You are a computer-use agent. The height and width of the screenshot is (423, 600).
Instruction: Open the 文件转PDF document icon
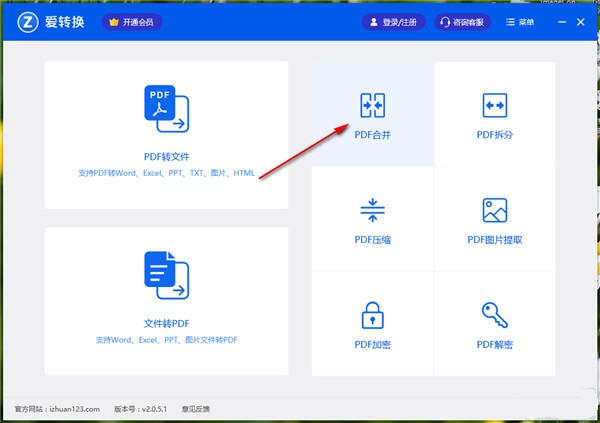tap(166, 275)
